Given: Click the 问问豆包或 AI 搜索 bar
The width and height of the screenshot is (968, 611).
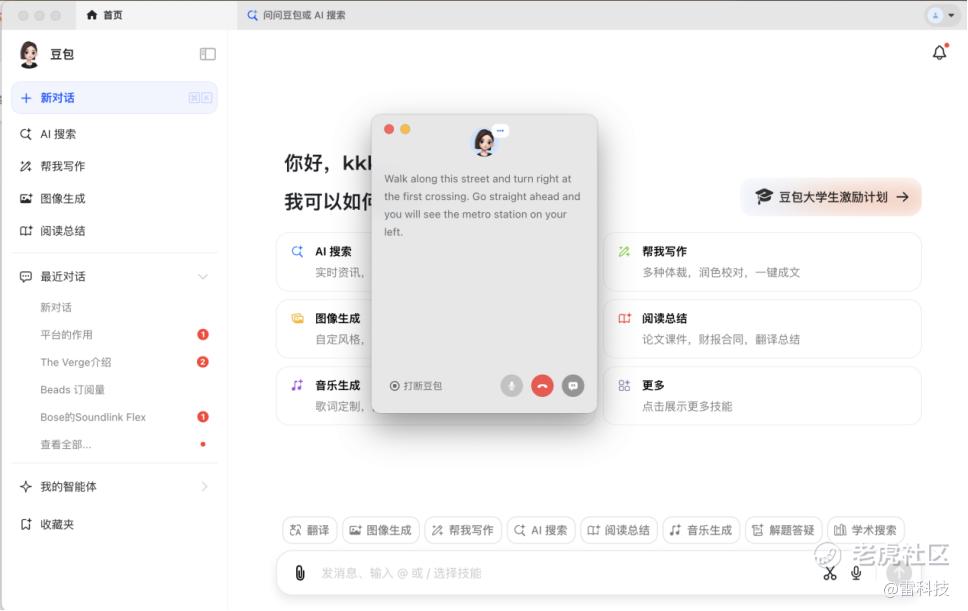Looking at the screenshot, I should 304,15.
